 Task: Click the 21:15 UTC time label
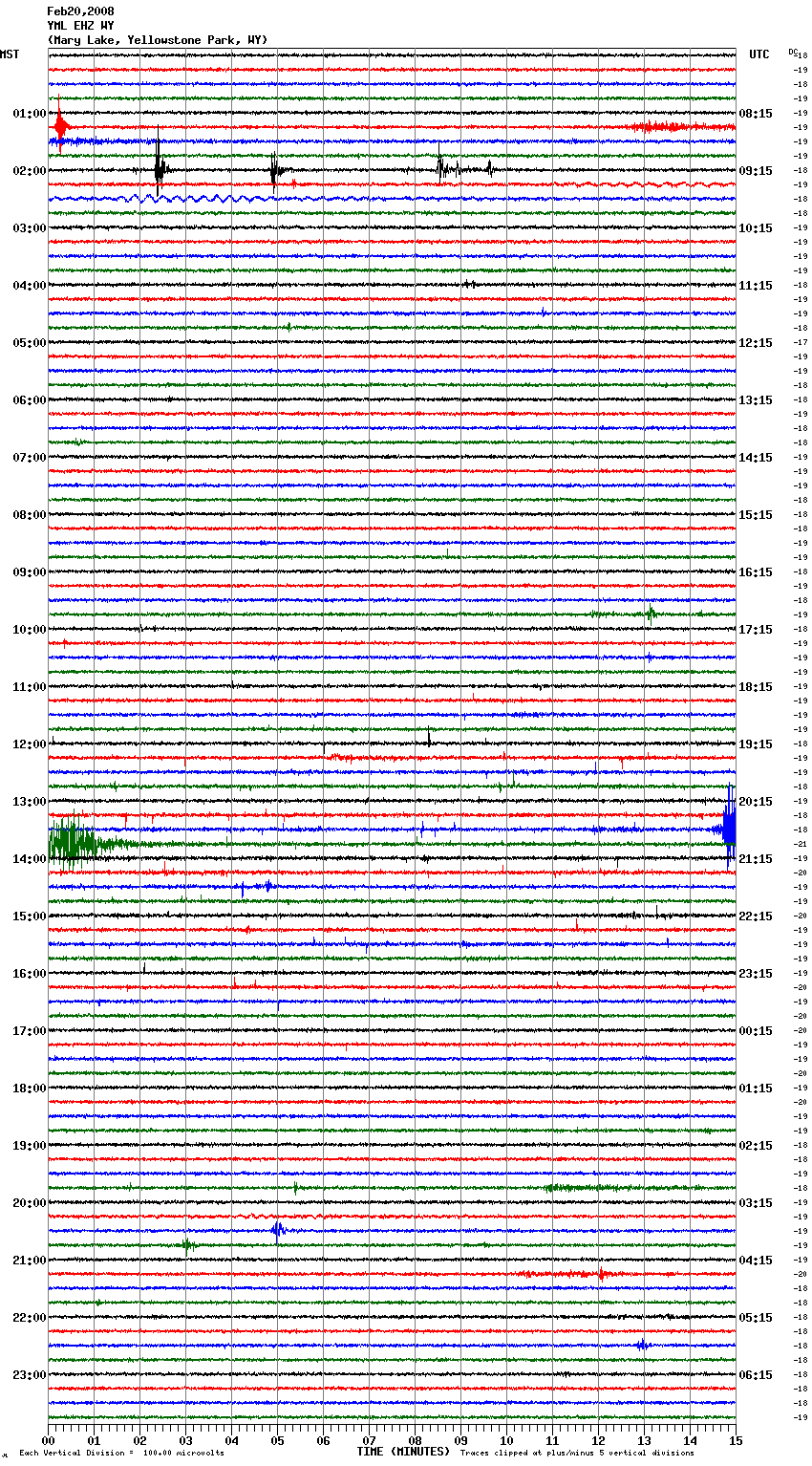point(756,859)
